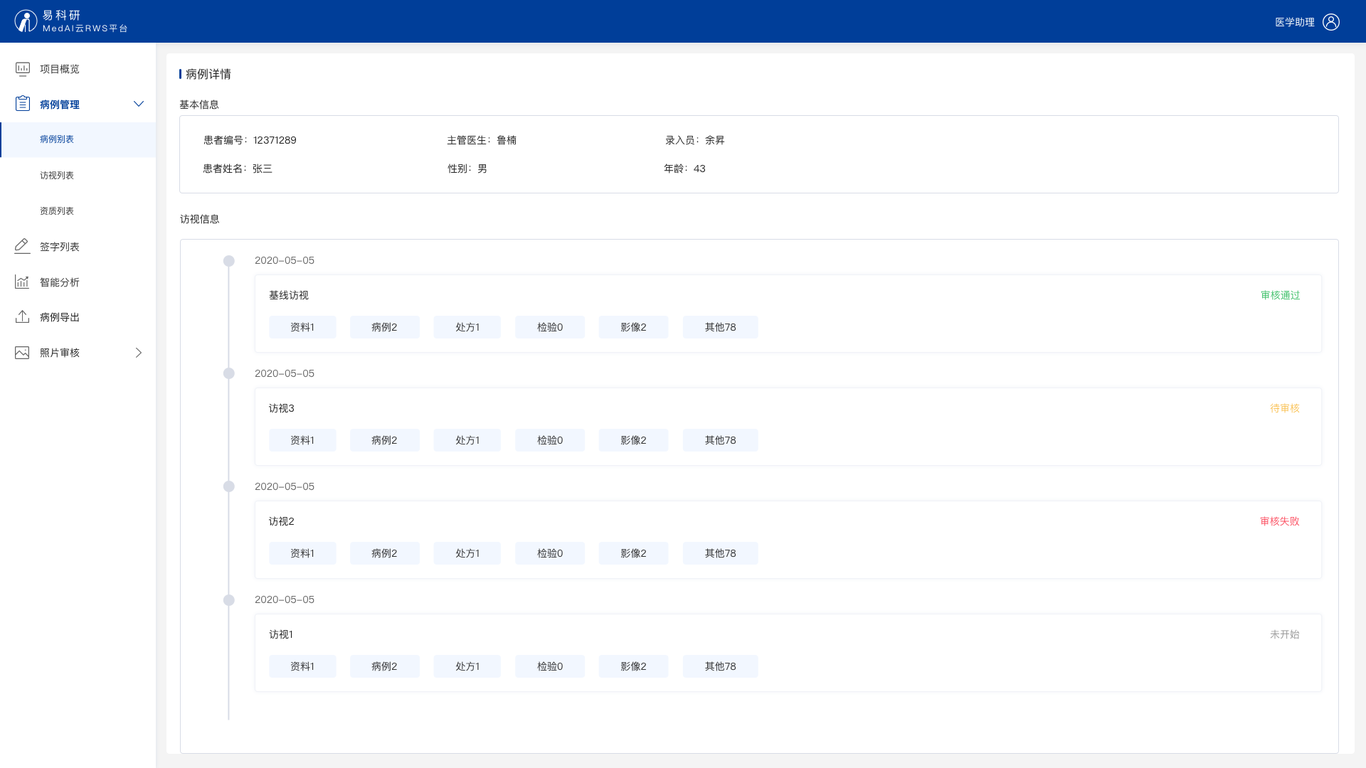Click 其他78 in 访视3 card

coord(720,440)
